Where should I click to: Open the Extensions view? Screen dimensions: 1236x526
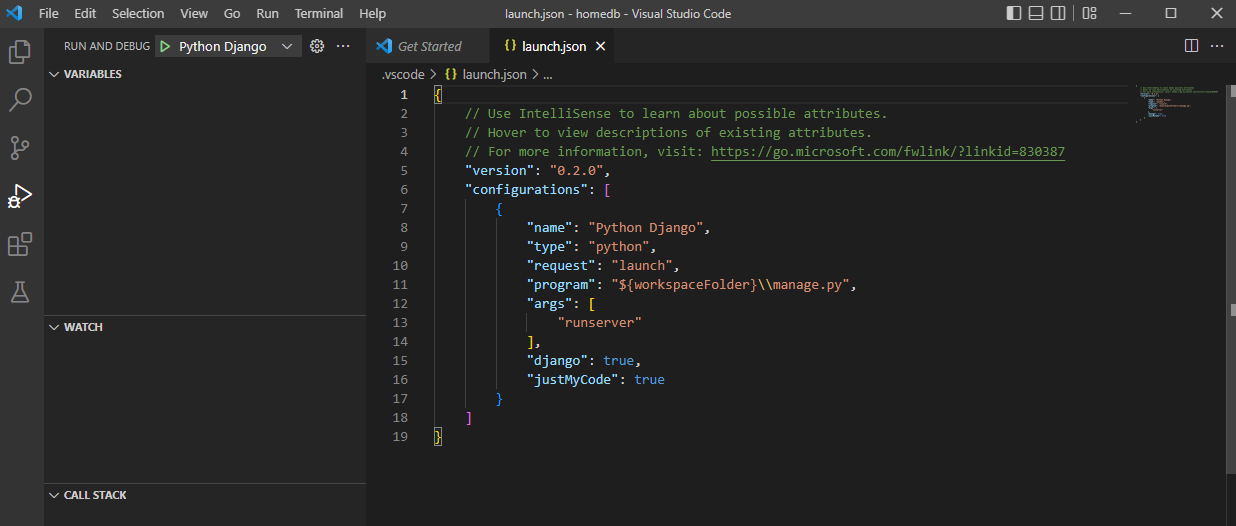(20, 244)
